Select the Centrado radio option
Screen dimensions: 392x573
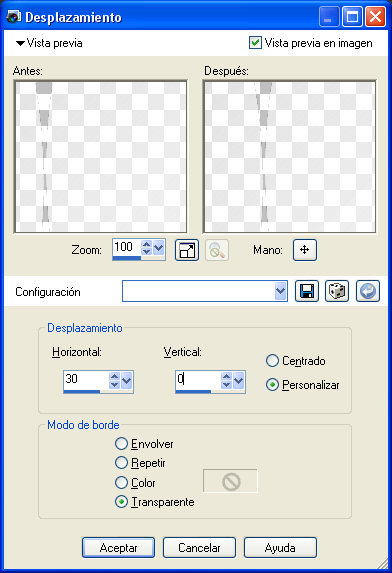(272, 361)
